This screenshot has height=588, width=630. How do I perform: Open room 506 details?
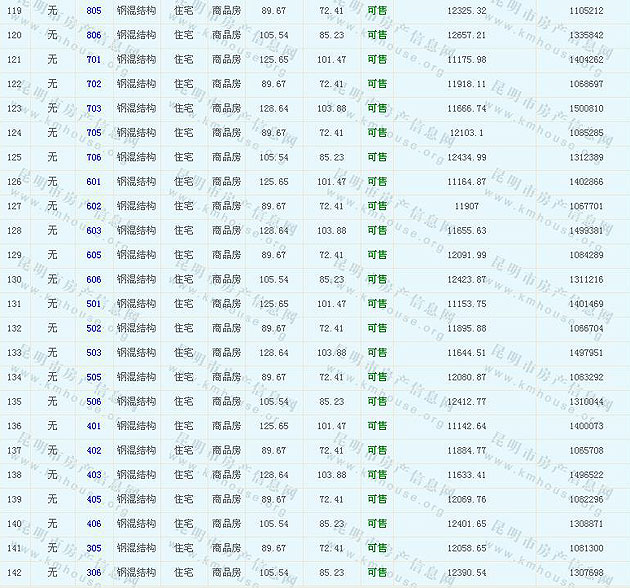[x=94, y=402]
